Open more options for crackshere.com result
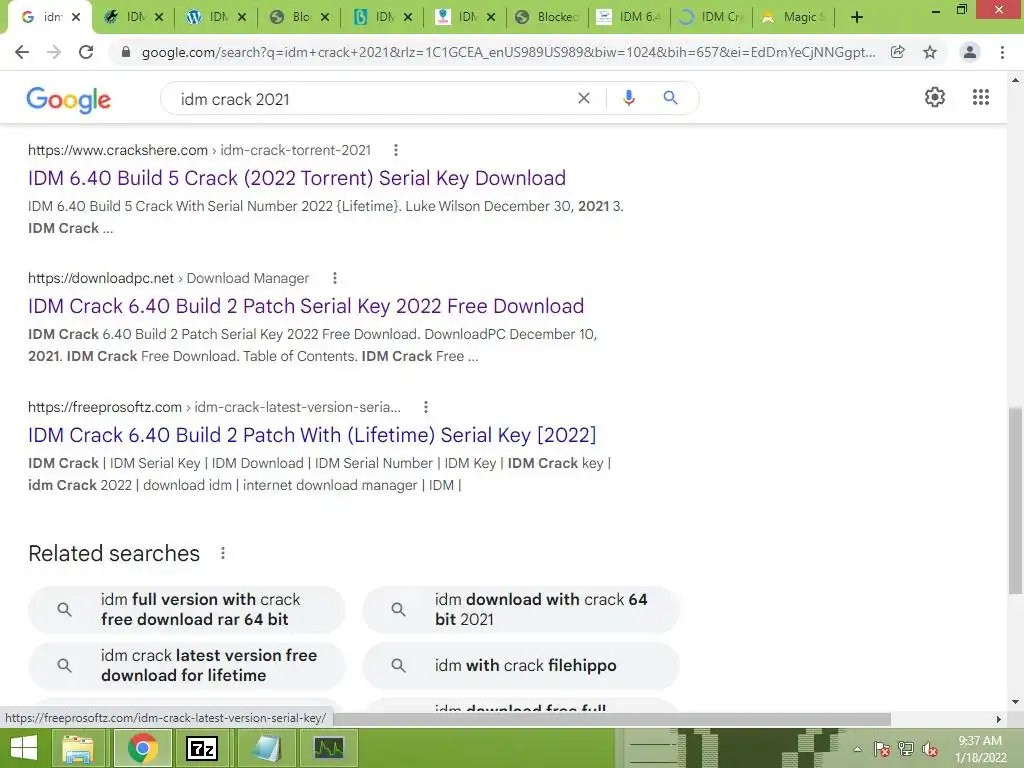1024x768 pixels. pyautogui.click(x=396, y=150)
